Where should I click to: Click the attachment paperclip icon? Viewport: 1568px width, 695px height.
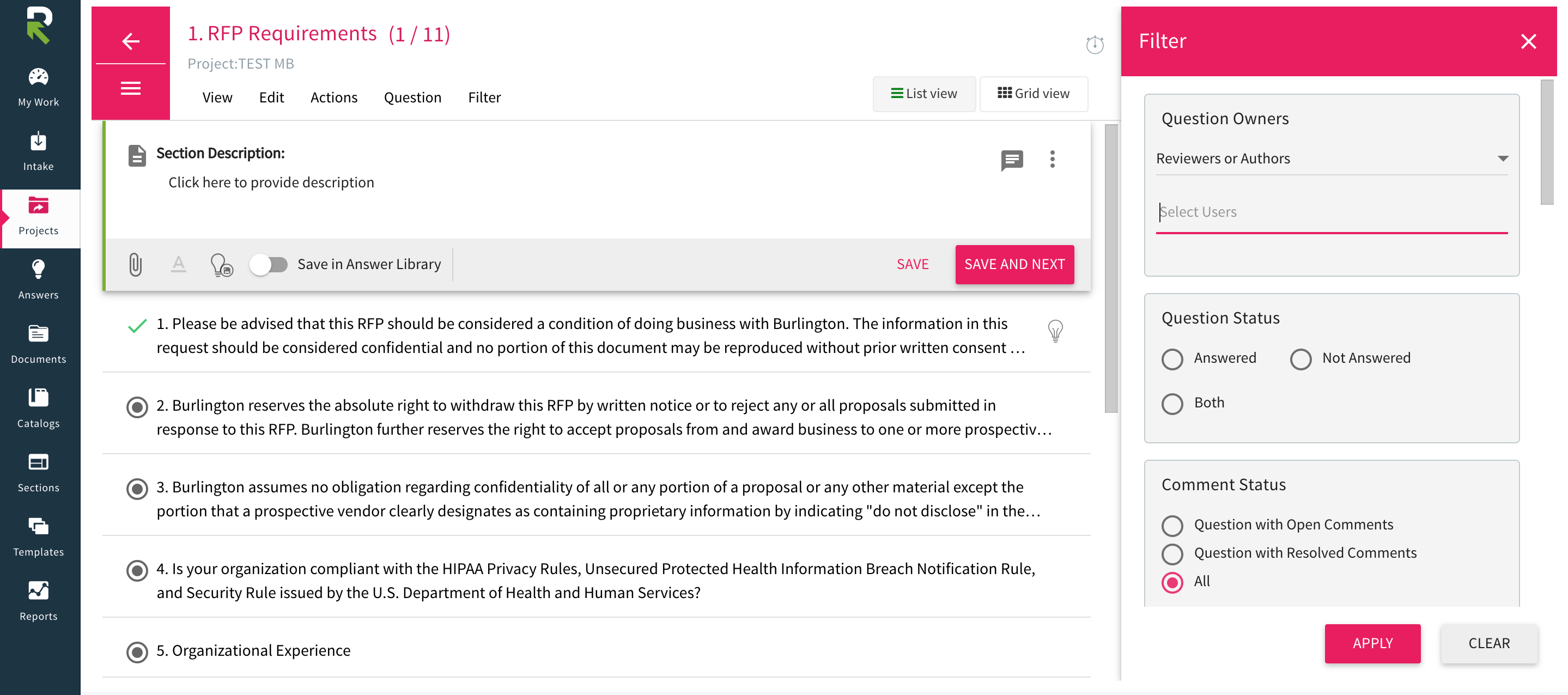click(135, 265)
